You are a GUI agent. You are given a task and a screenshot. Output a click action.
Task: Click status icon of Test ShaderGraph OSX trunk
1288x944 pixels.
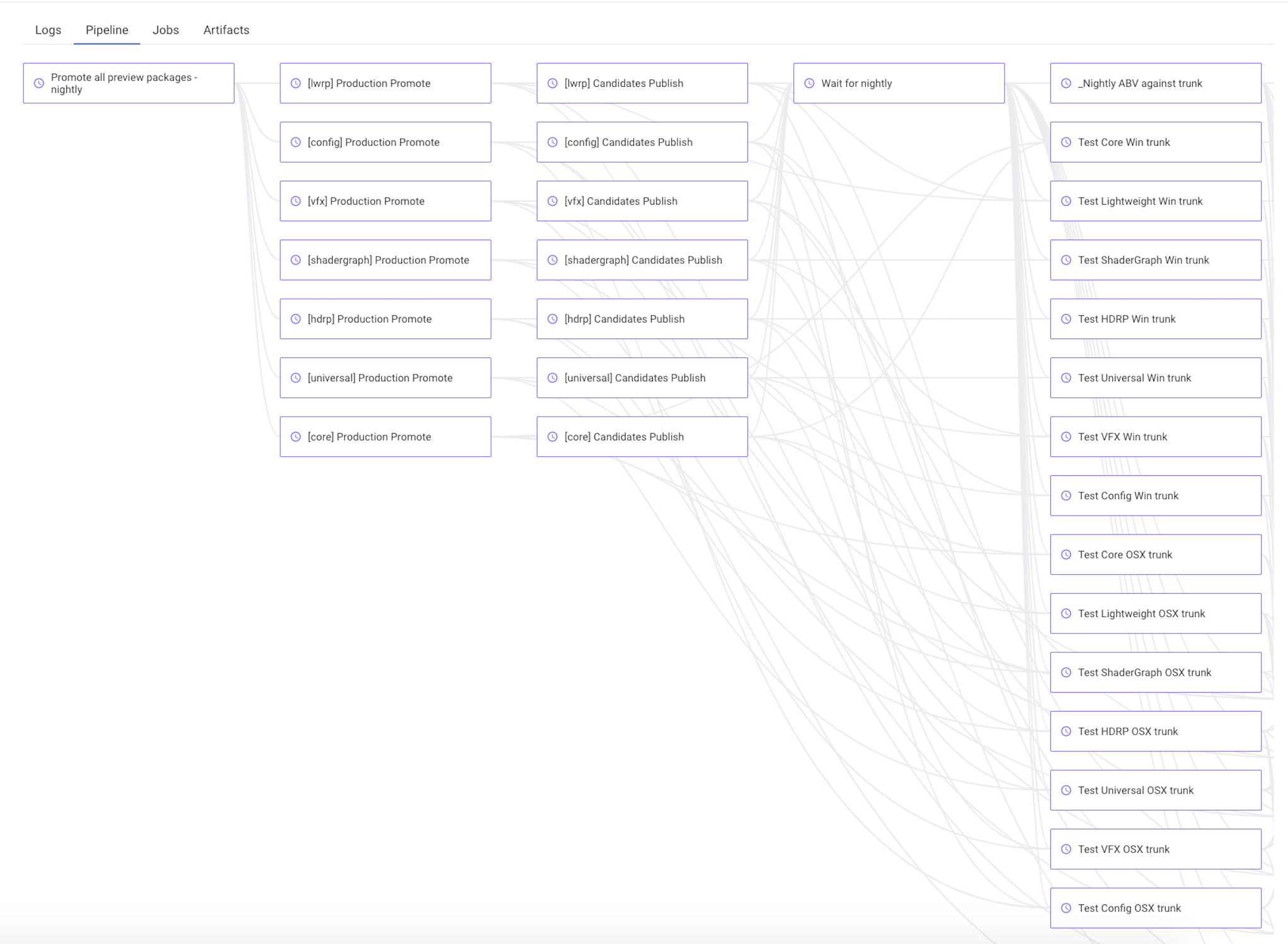pos(1066,672)
